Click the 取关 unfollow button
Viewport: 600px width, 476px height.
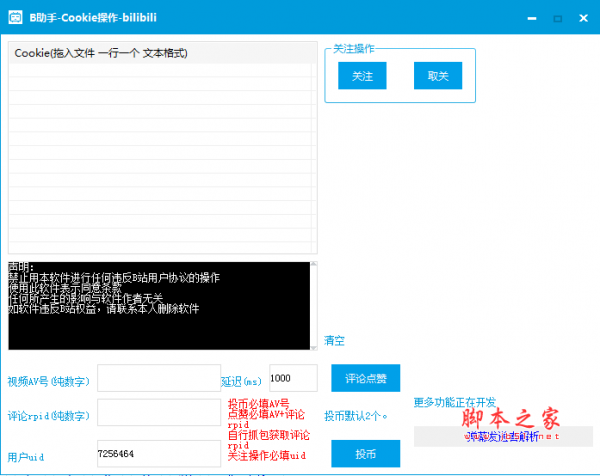tap(438, 76)
